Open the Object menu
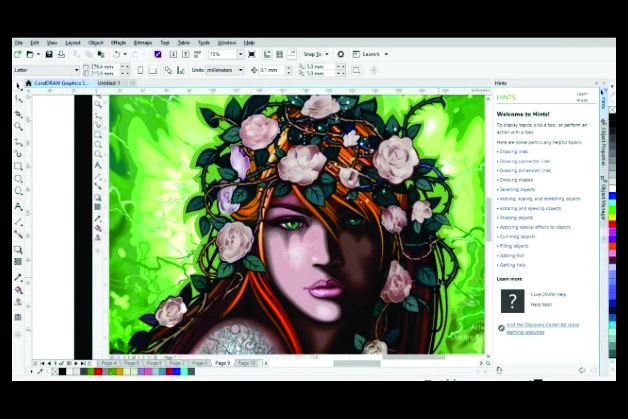628x419 pixels. [96, 42]
